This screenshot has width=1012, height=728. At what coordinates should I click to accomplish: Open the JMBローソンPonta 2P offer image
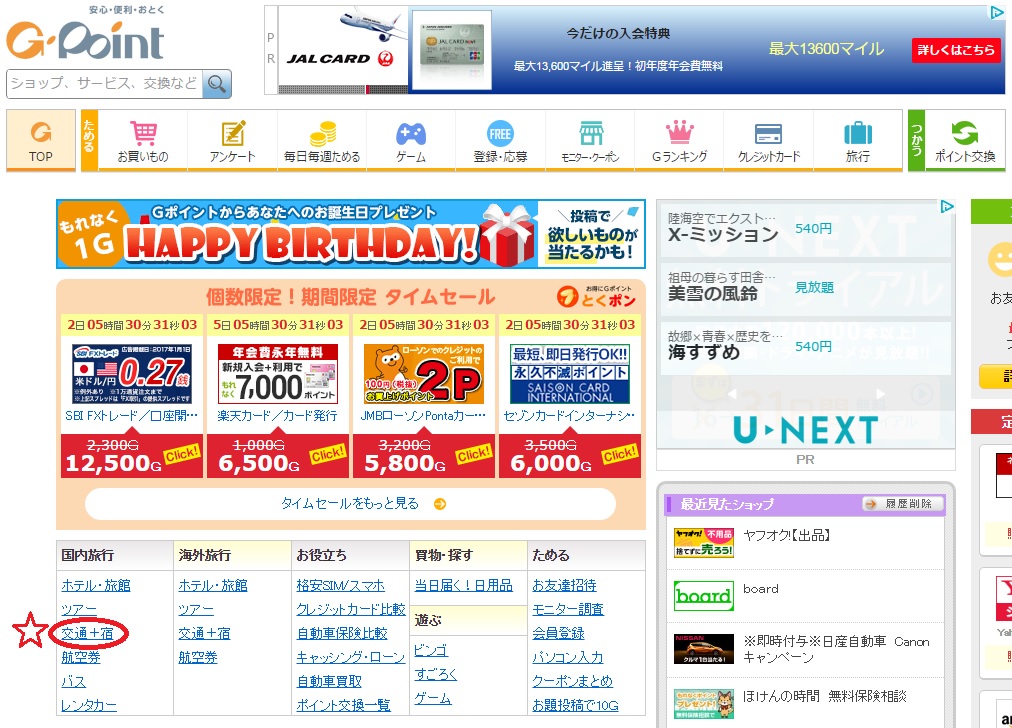point(423,374)
